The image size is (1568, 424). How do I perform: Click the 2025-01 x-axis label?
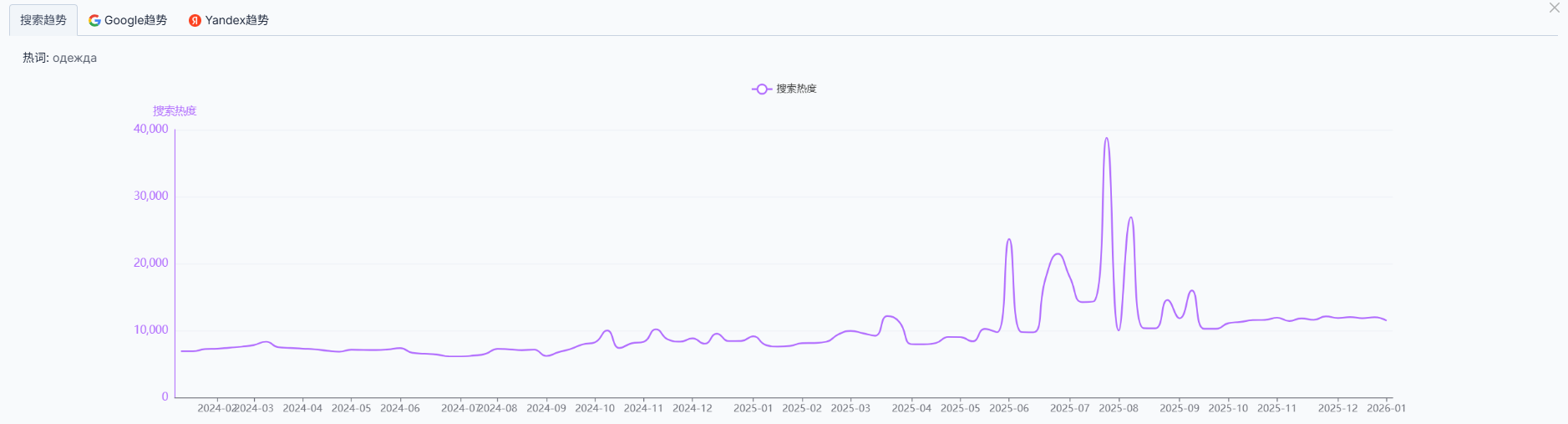pyautogui.click(x=753, y=408)
